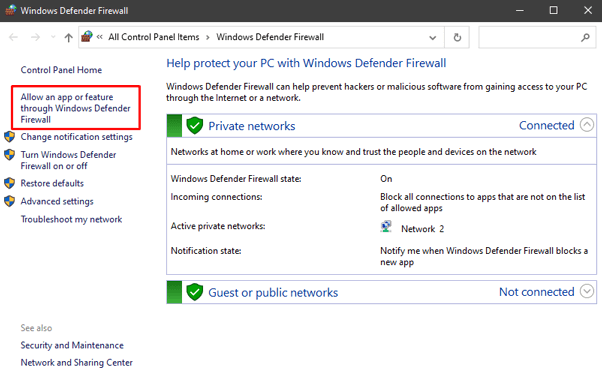Expand the Guest or public networks section
Image resolution: width=602 pixels, height=381 pixels.
pos(587,291)
